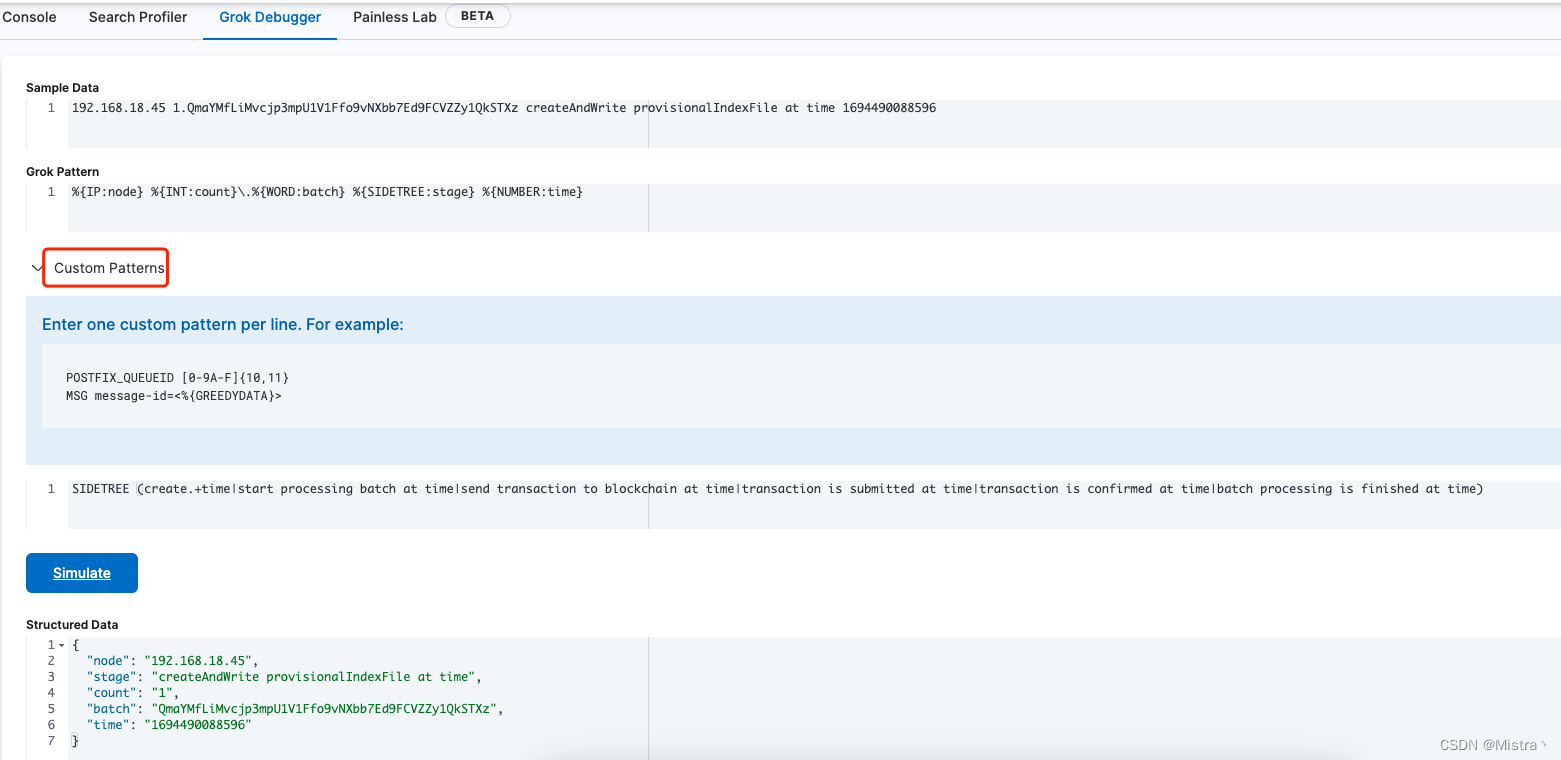Click the "Enter one custom pattern per line" text

(223, 325)
